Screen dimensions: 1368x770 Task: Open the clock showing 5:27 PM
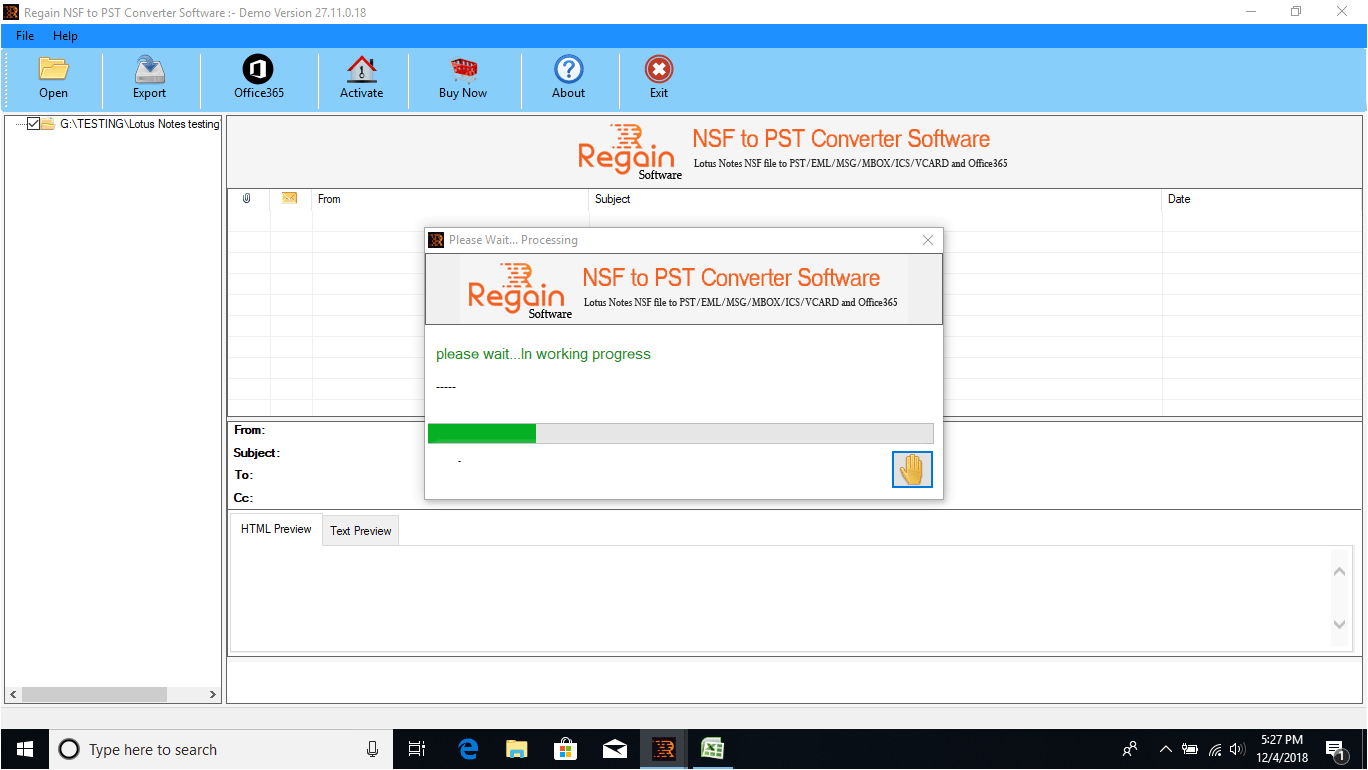coord(1281,749)
